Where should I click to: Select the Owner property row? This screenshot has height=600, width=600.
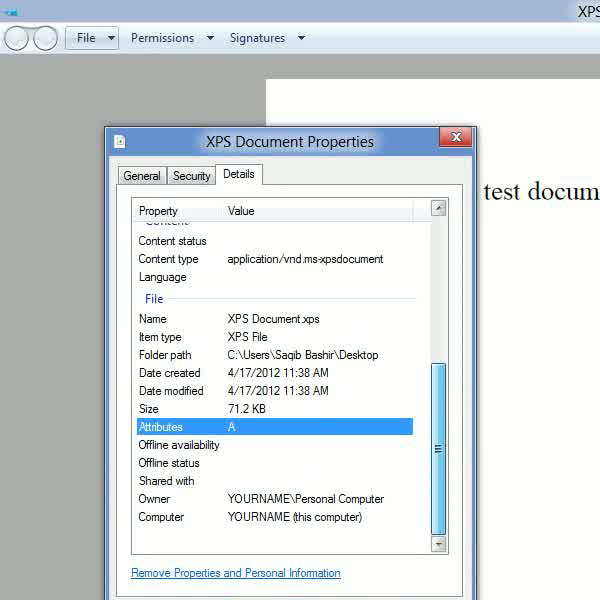275,499
